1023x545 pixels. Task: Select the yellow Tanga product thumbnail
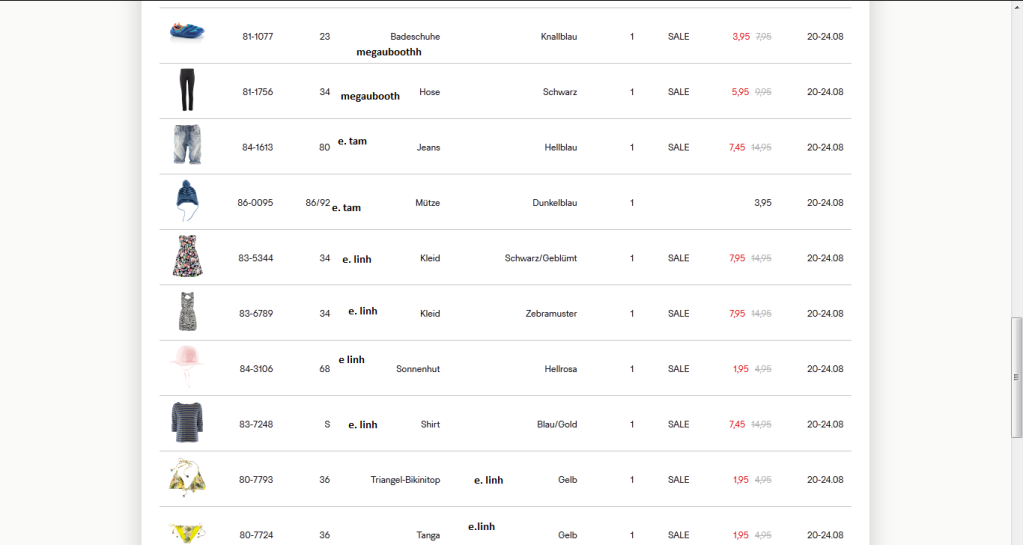click(x=187, y=533)
